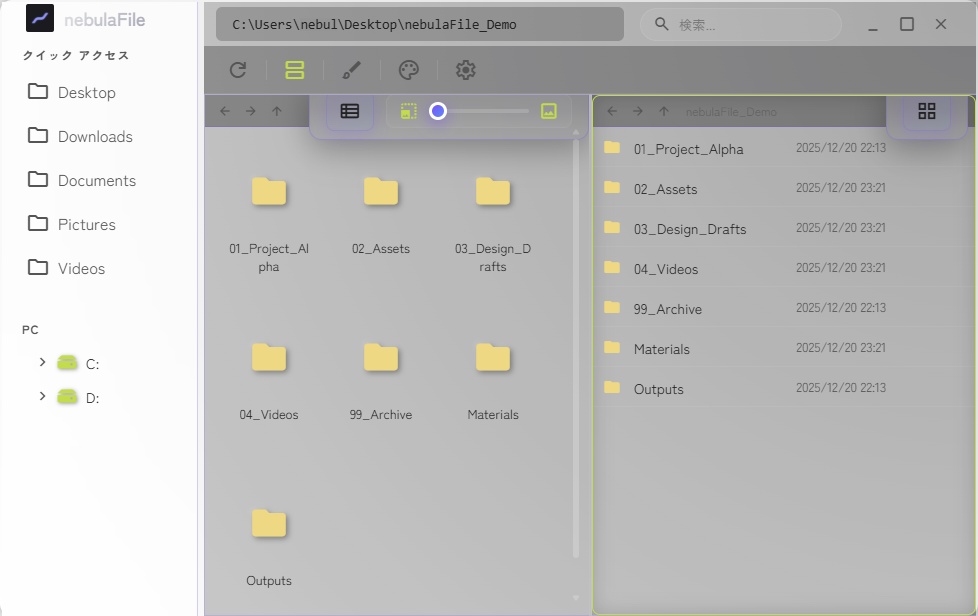Click the small thumbnail size icon
The height and width of the screenshot is (616, 978).
click(409, 112)
